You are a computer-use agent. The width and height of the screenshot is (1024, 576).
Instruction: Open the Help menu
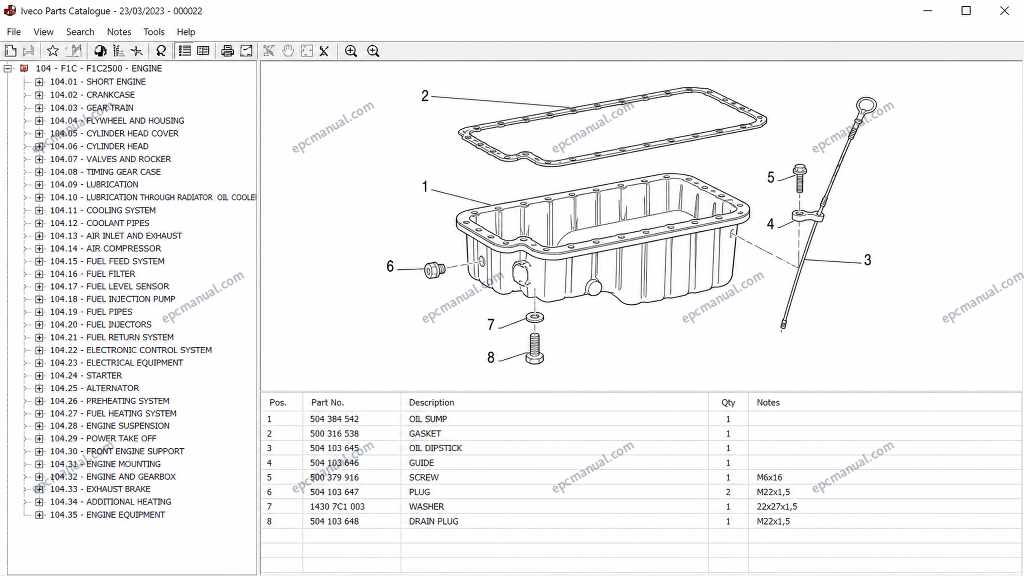coord(186,31)
